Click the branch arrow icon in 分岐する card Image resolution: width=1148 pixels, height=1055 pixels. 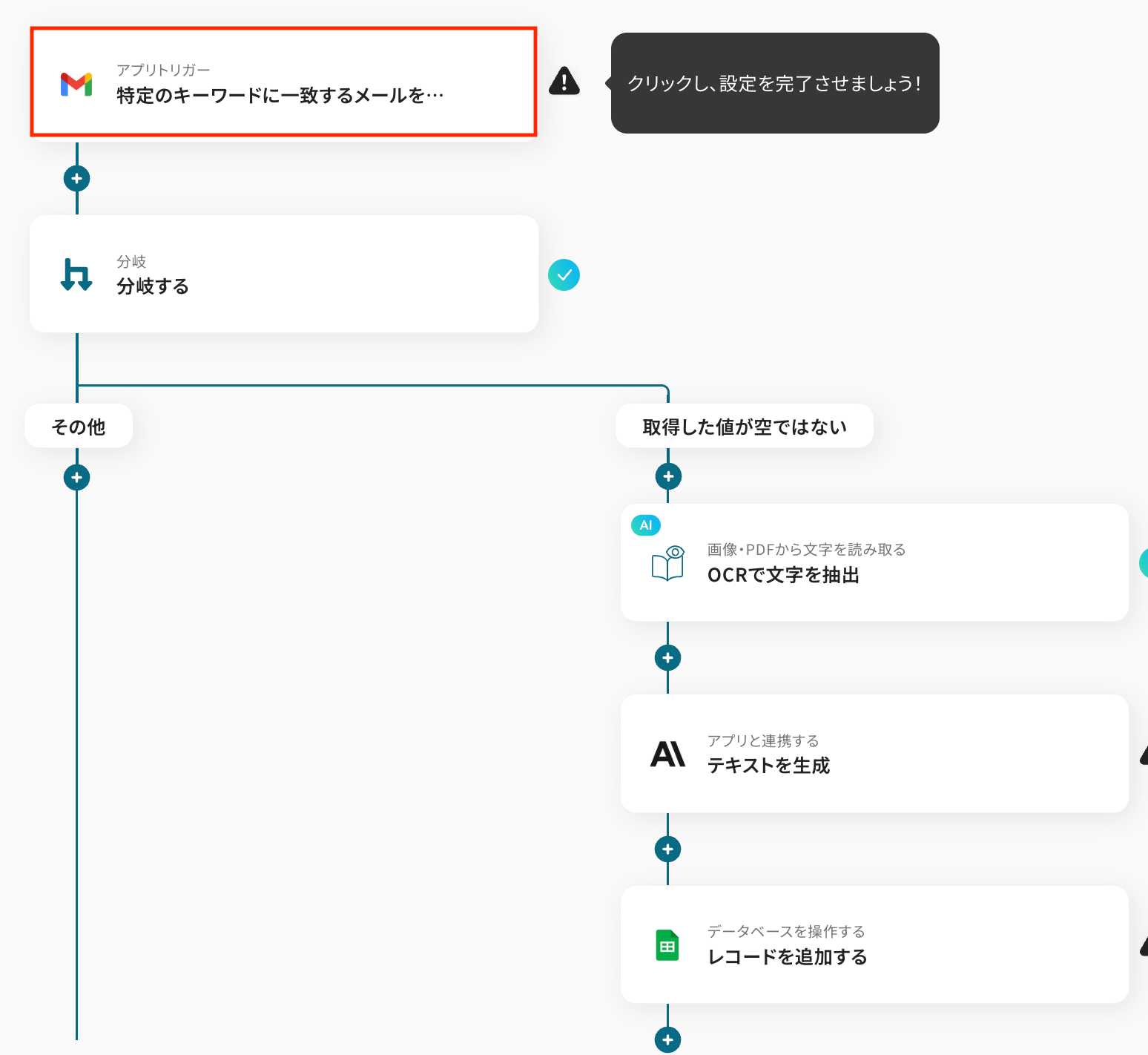pyautogui.click(x=76, y=275)
